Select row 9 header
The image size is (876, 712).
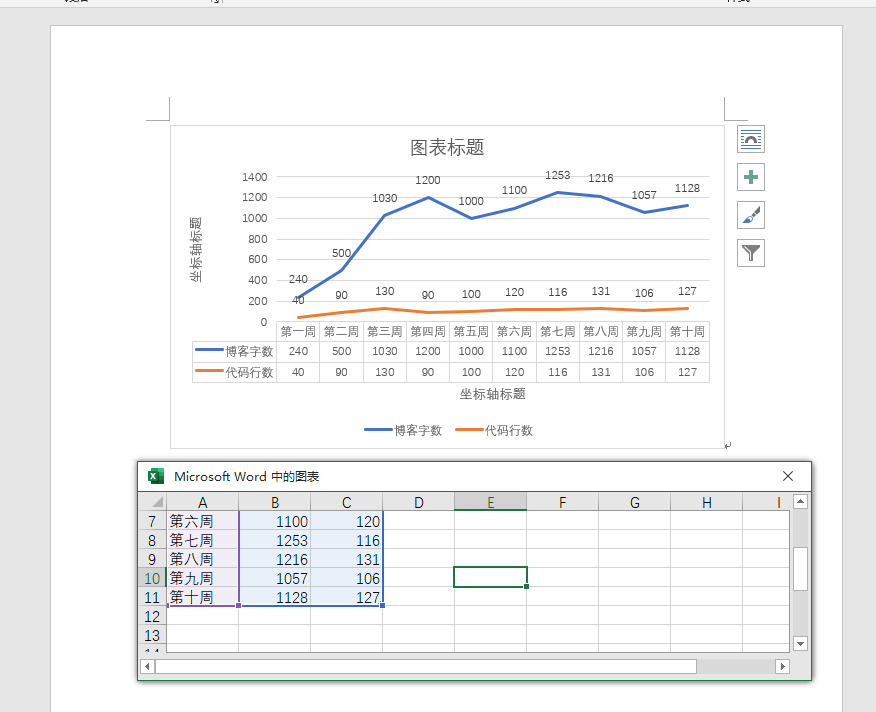pos(152,559)
